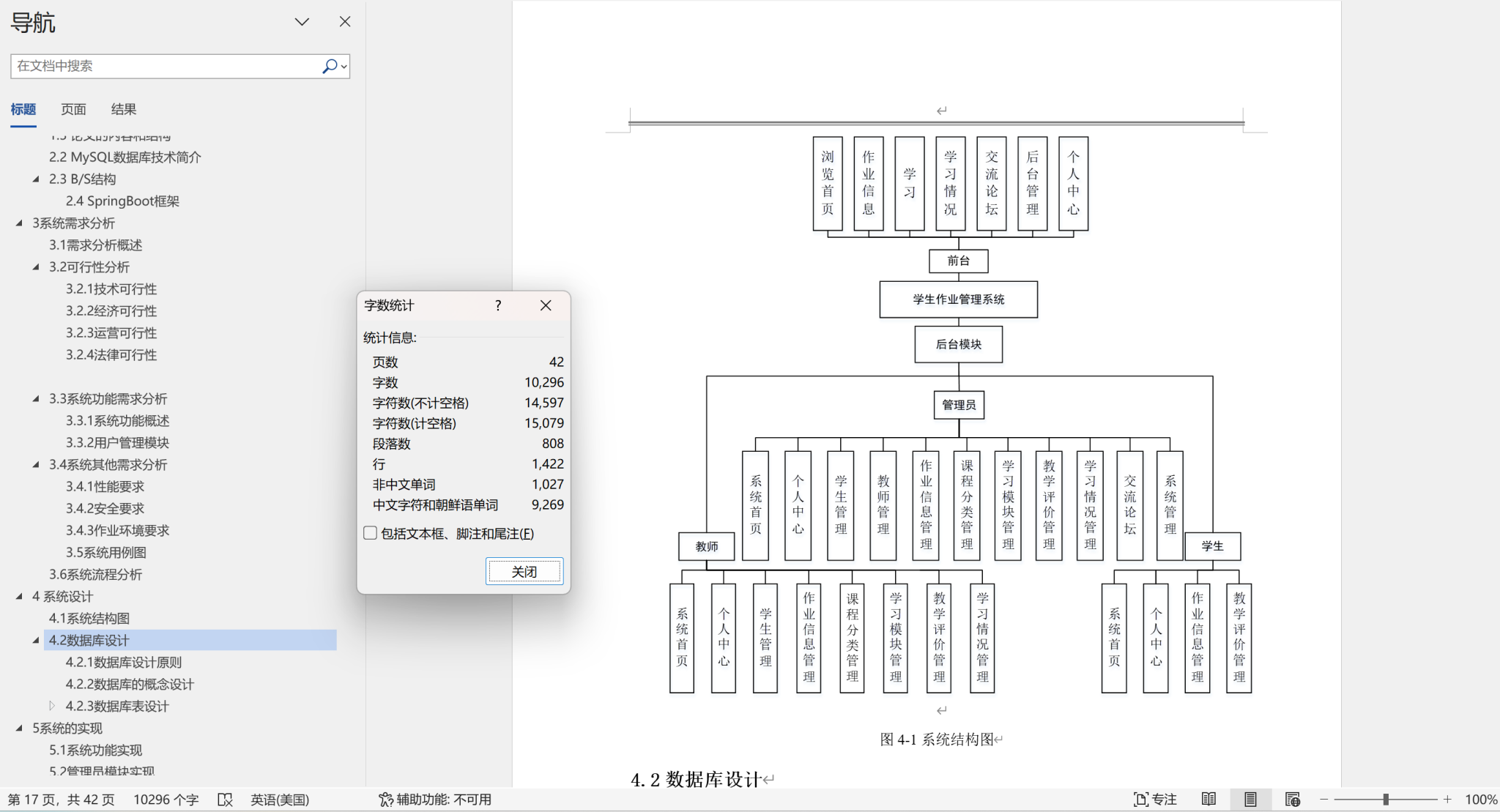The width and height of the screenshot is (1500, 812).
Task: Click the 关闭 button in dialog
Action: [x=524, y=571]
